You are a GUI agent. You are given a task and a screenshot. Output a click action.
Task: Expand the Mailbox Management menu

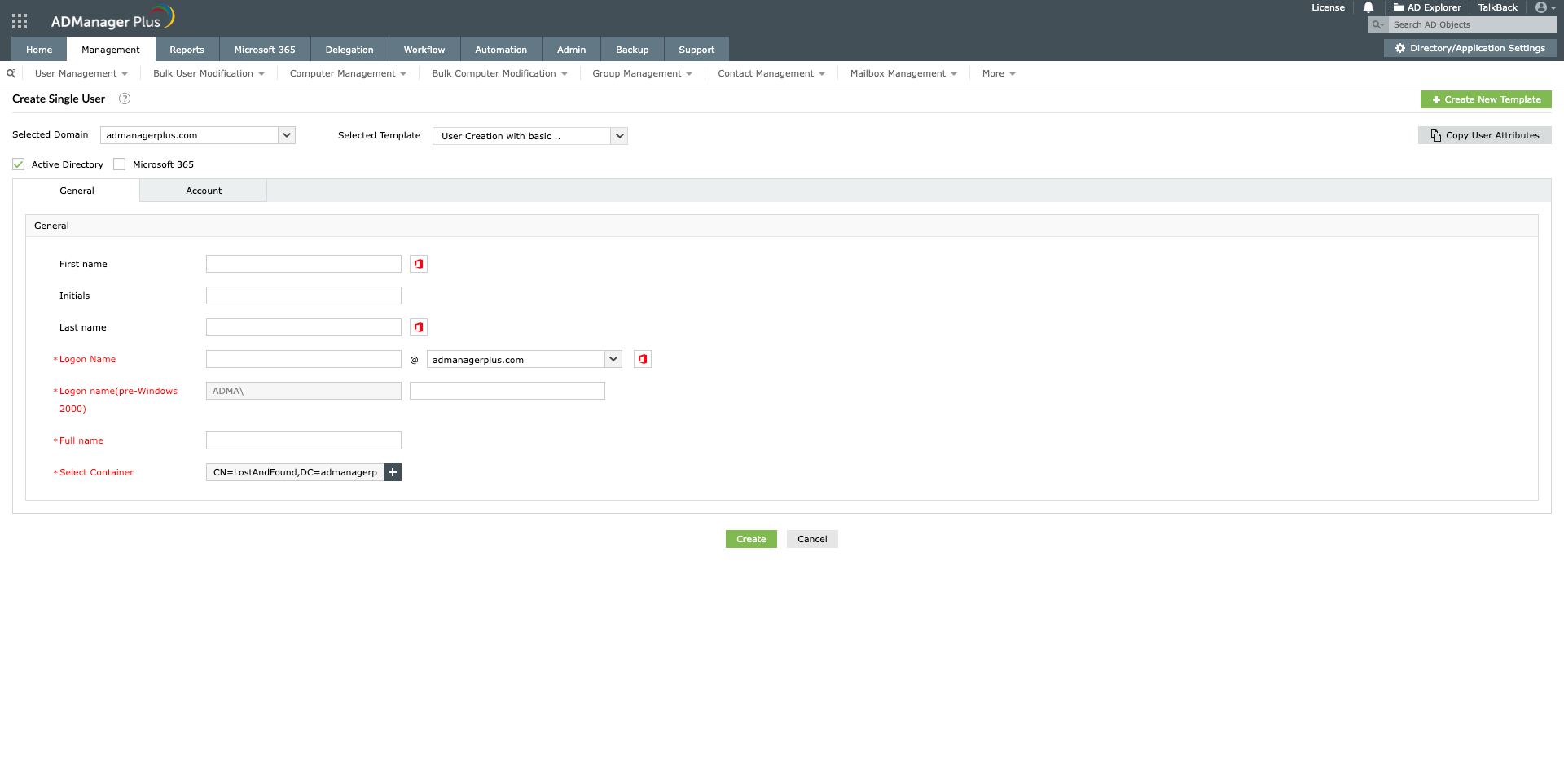pos(903,73)
